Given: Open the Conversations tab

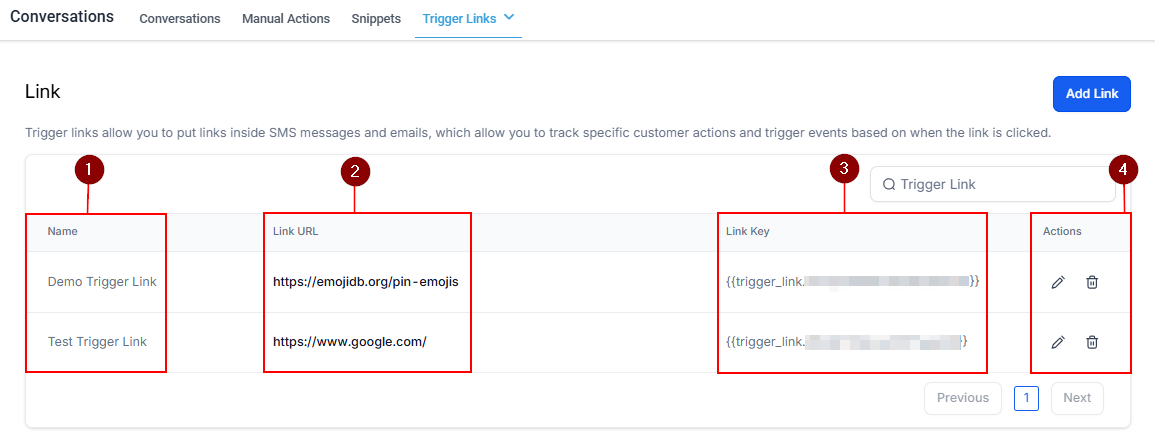Looking at the screenshot, I should click(180, 19).
